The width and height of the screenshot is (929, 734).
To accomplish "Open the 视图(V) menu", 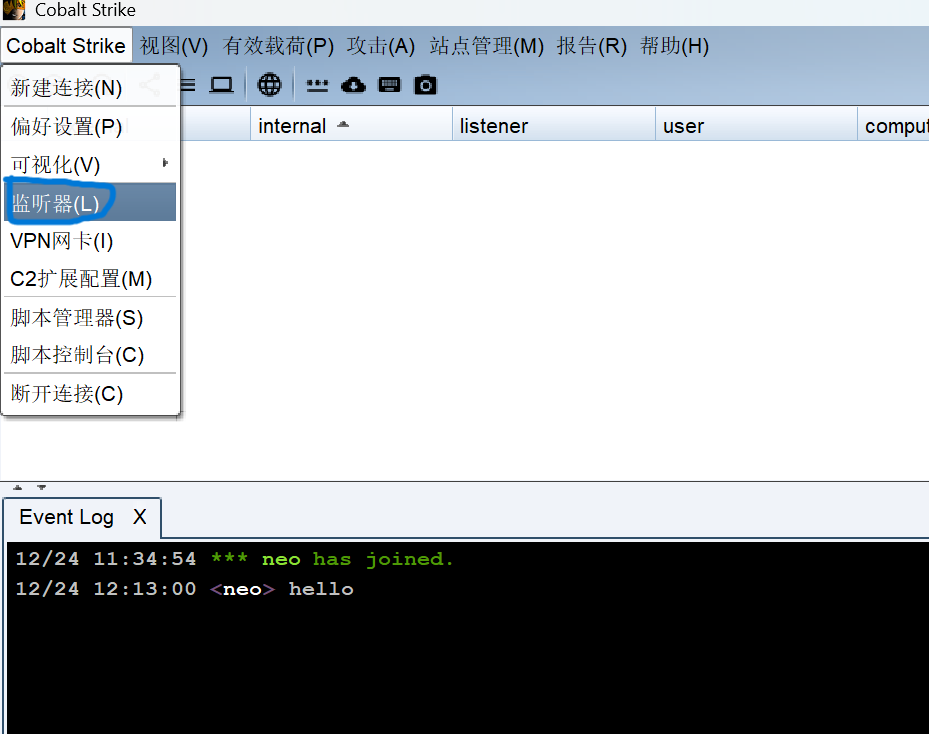I will (x=174, y=46).
